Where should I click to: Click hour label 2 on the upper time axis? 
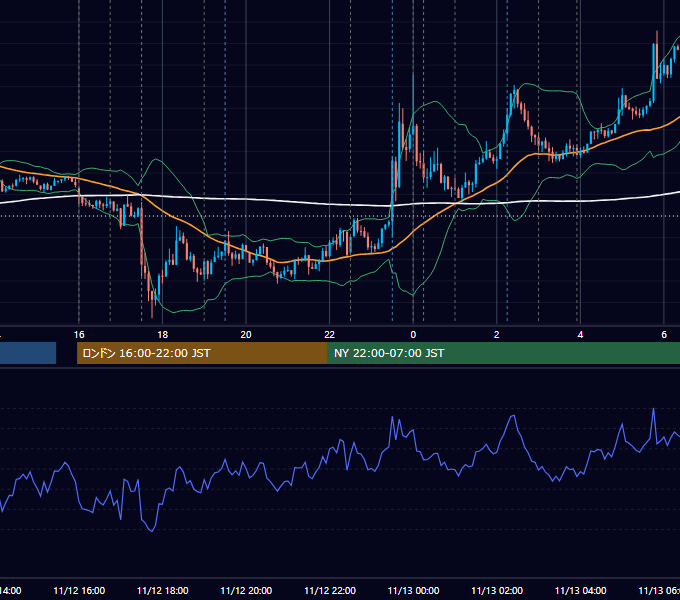[x=497, y=335]
